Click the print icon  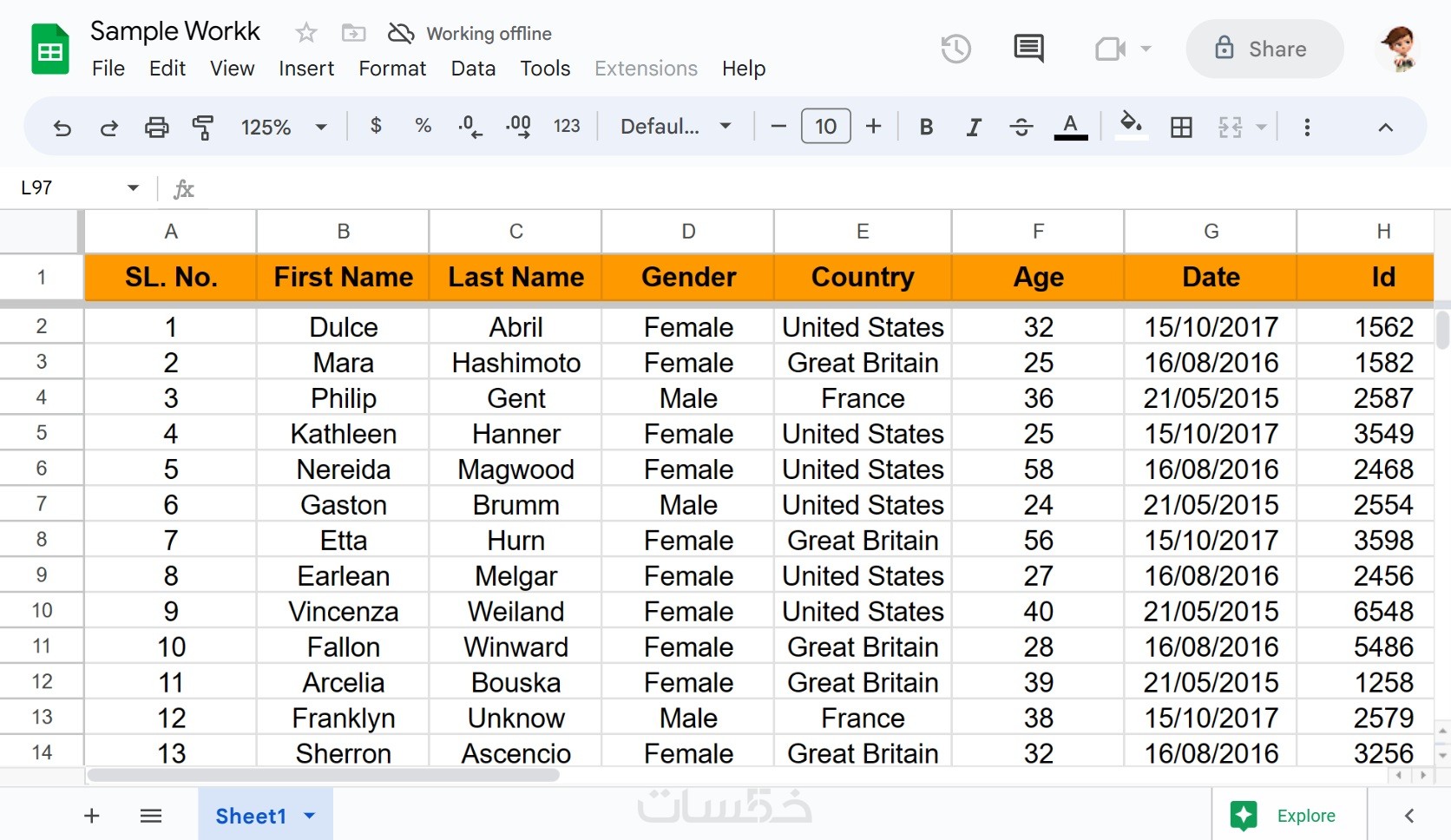coord(156,128)
